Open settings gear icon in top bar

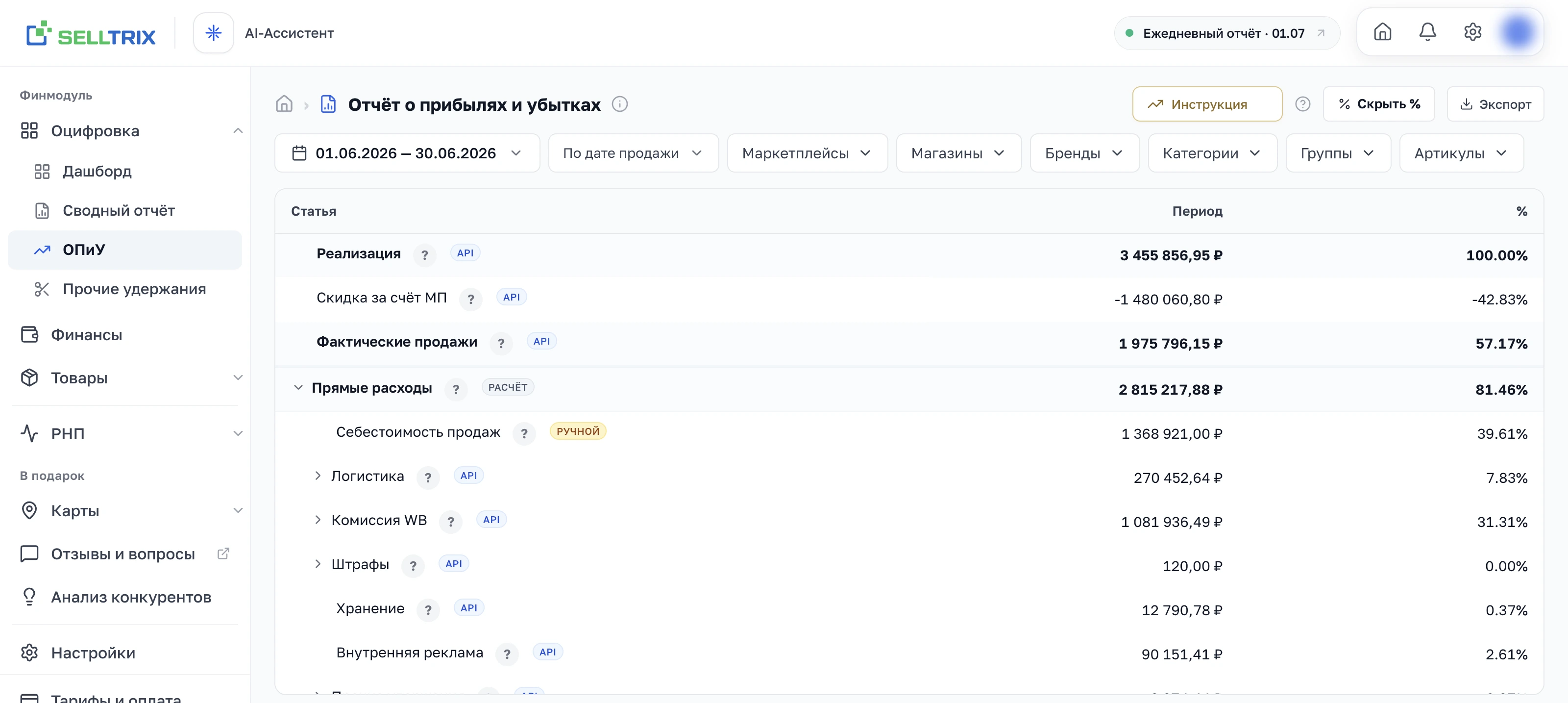1472,32
